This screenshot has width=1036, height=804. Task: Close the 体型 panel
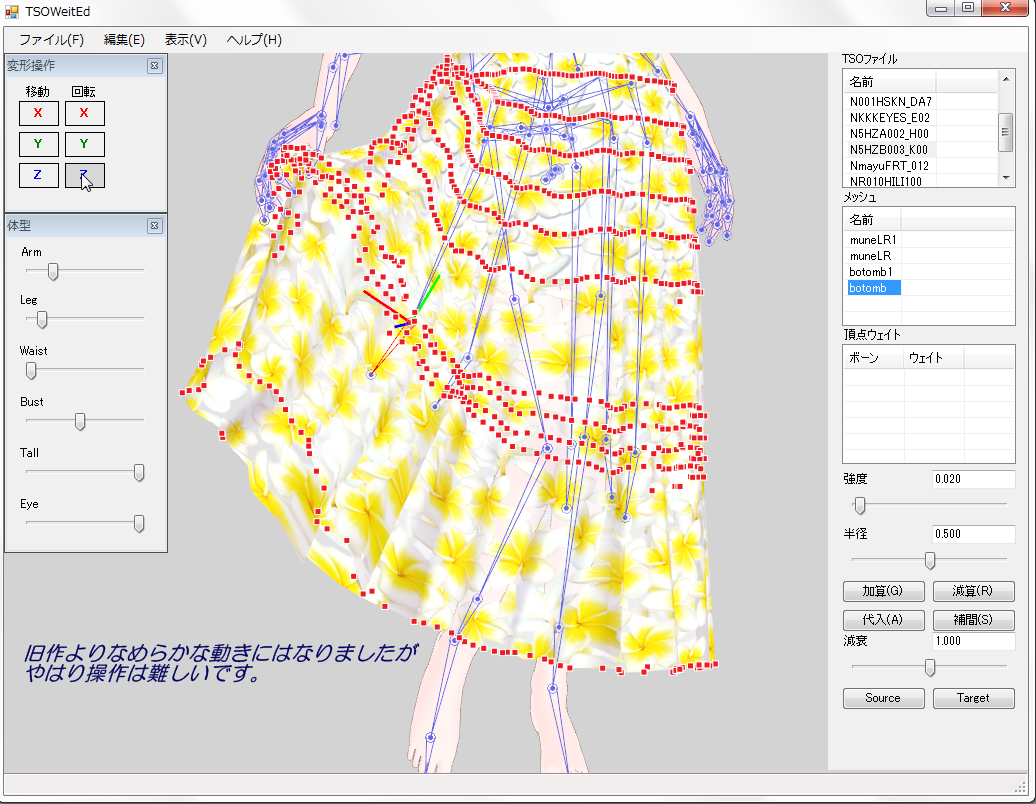pyautogui.click(x=155, y=226)
